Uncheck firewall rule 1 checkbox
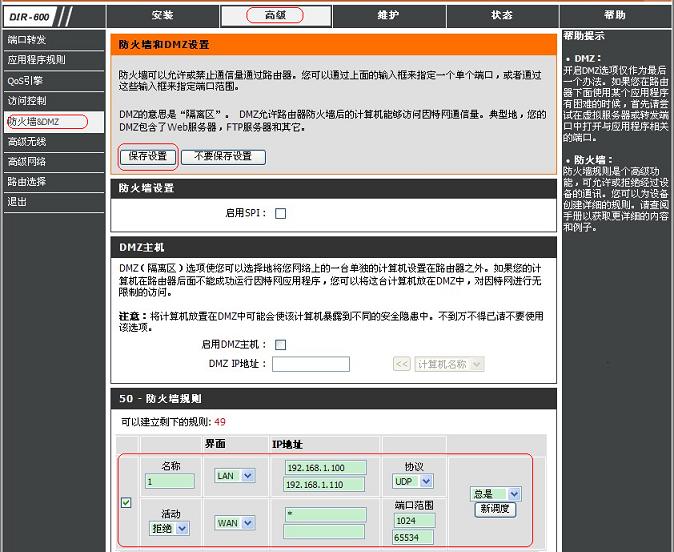Screen dimensions: 674x552 (x=126, y=503)
